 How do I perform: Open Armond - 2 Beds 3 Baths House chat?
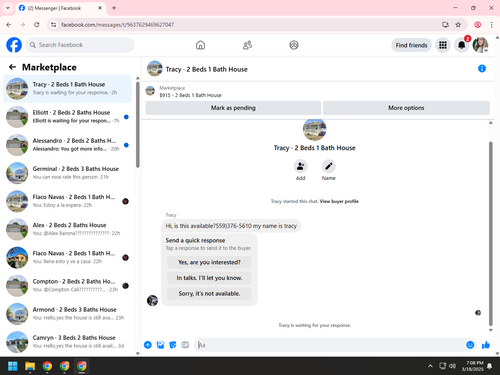[x=67, y=314]
